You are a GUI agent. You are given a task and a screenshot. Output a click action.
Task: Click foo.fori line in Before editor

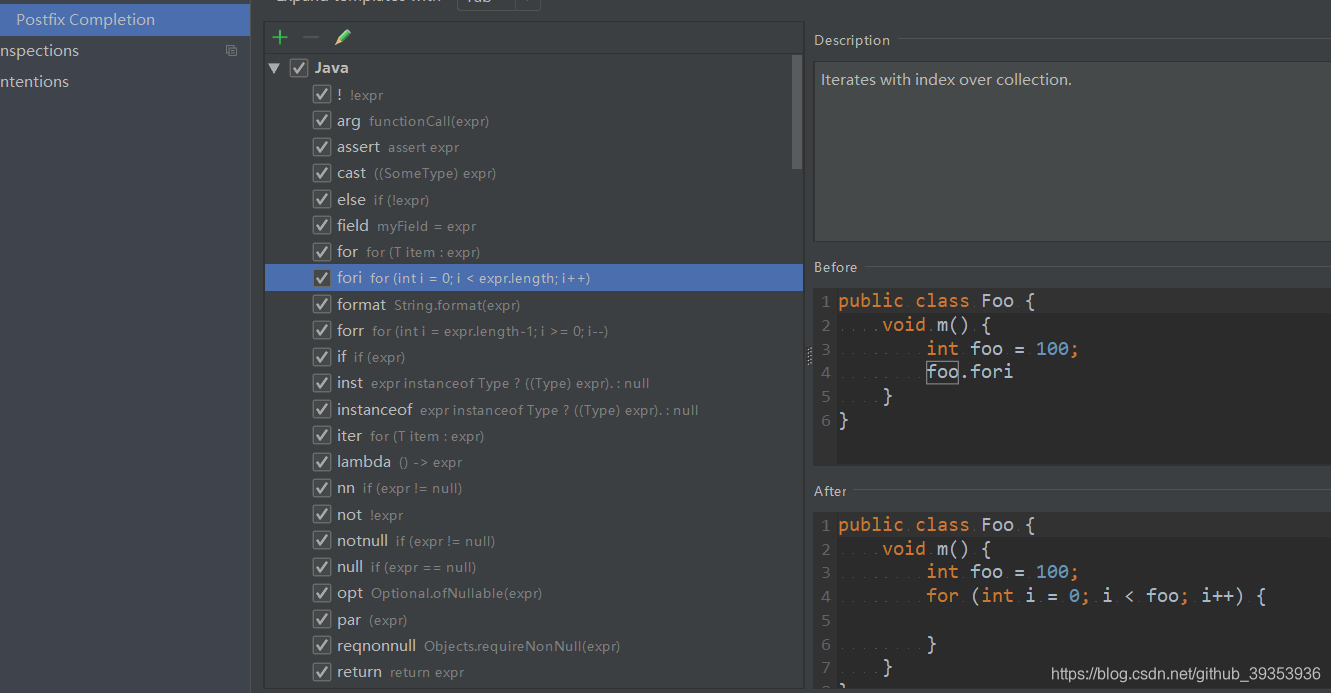click(x=970, y=372)
